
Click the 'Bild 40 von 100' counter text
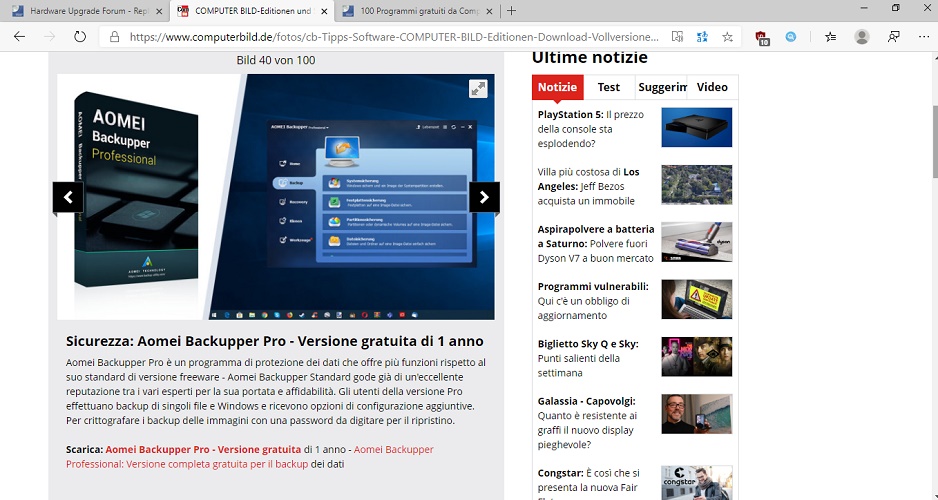coord(276,60)
